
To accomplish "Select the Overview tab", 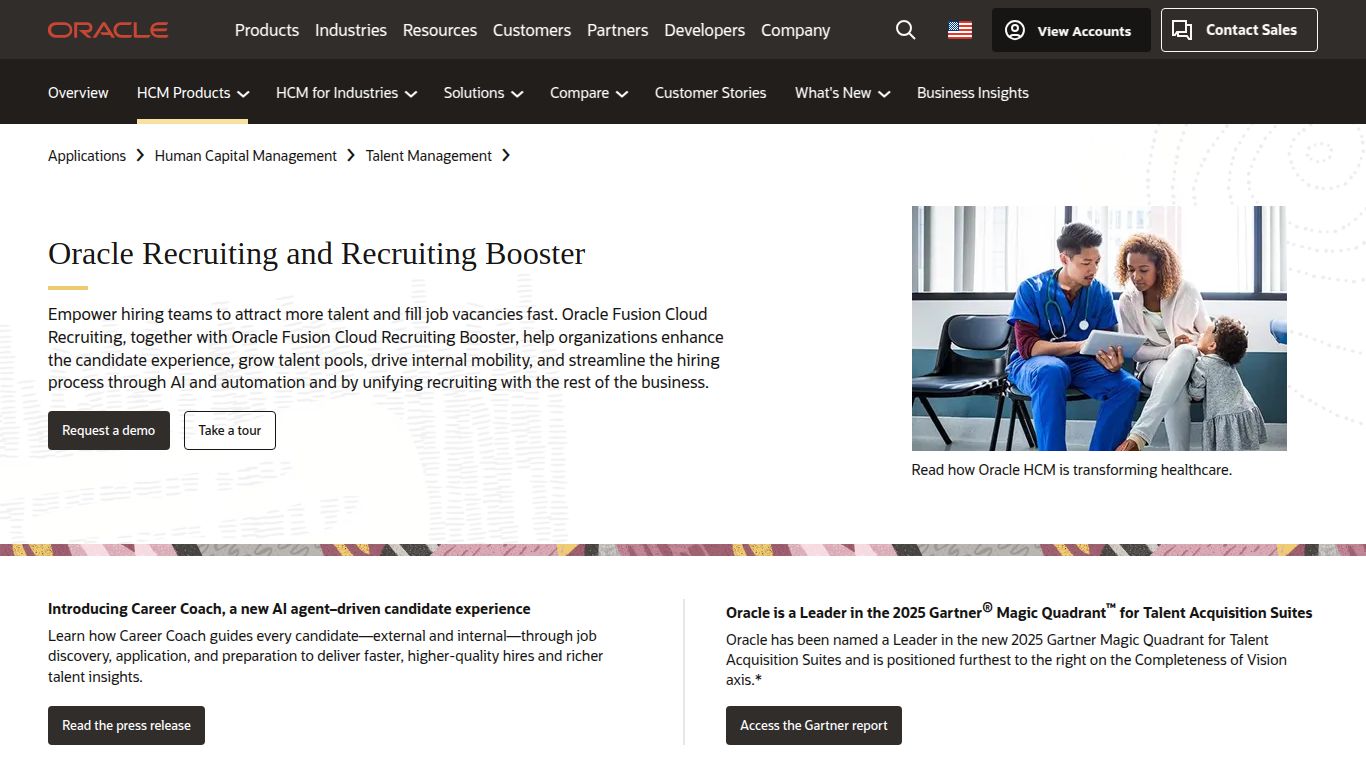I will [77, 92].
